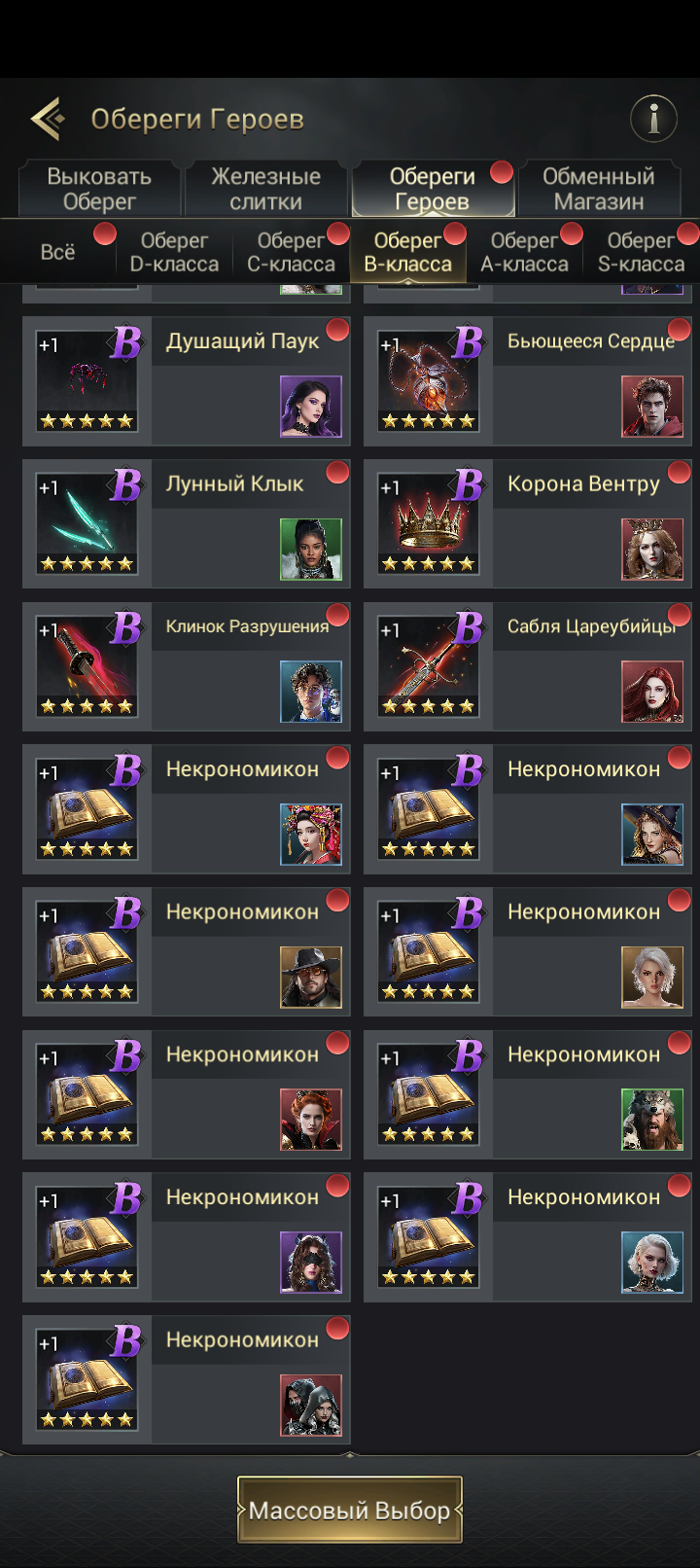Select the werewolf hero portrait on Некрономикон
The height and width of the screenshot is (1568, 700).
[652, 1120]
